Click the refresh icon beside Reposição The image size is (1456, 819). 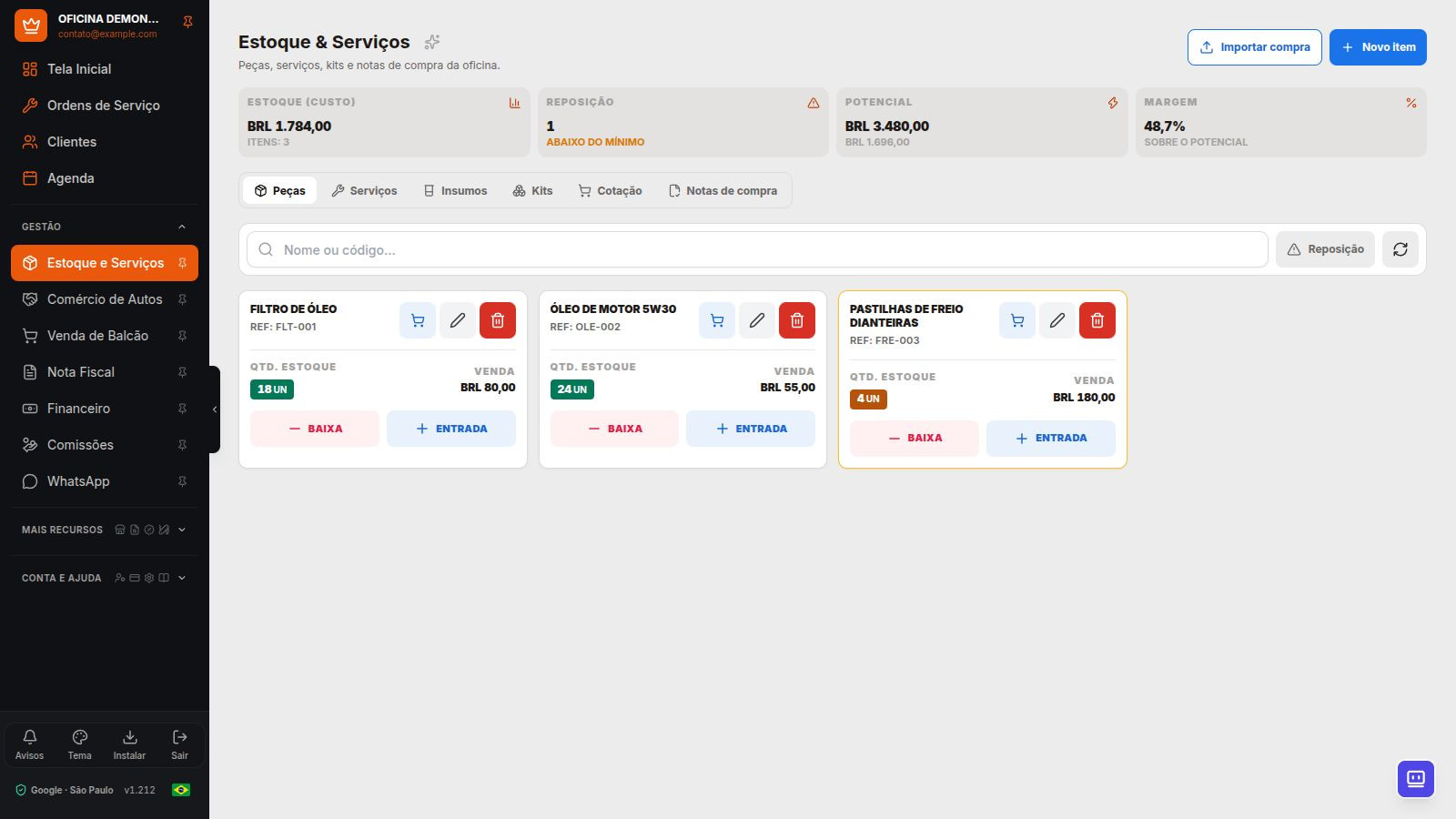click(x=1400, y=249)
